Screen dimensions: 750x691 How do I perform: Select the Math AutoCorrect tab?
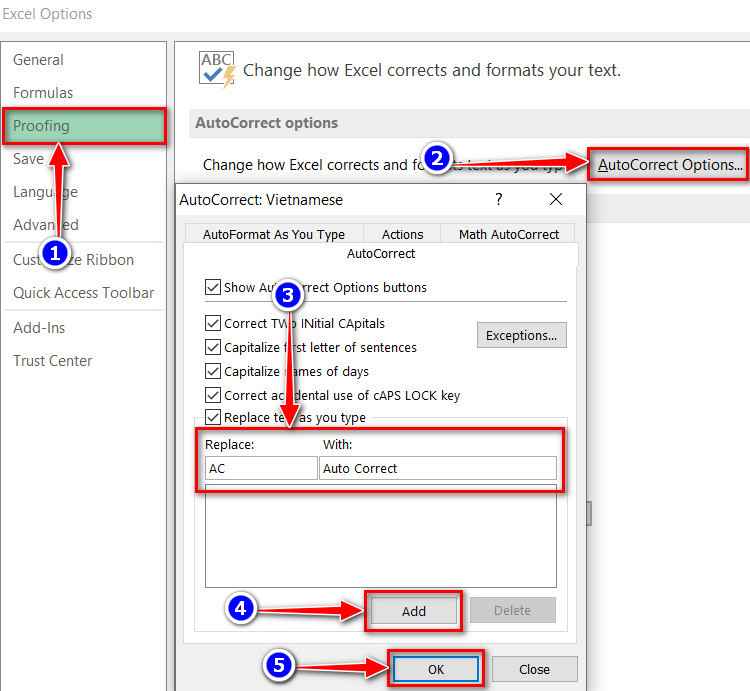click(509, 234)
